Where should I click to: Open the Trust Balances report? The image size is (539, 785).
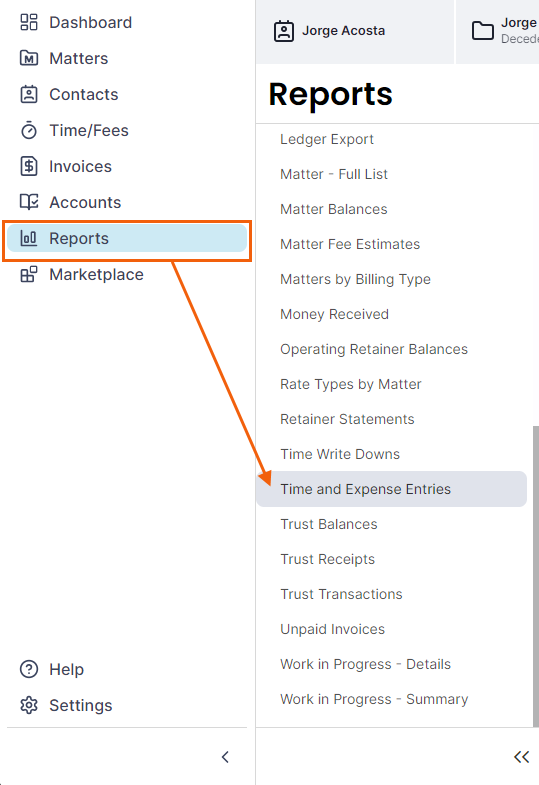(329, 524)
